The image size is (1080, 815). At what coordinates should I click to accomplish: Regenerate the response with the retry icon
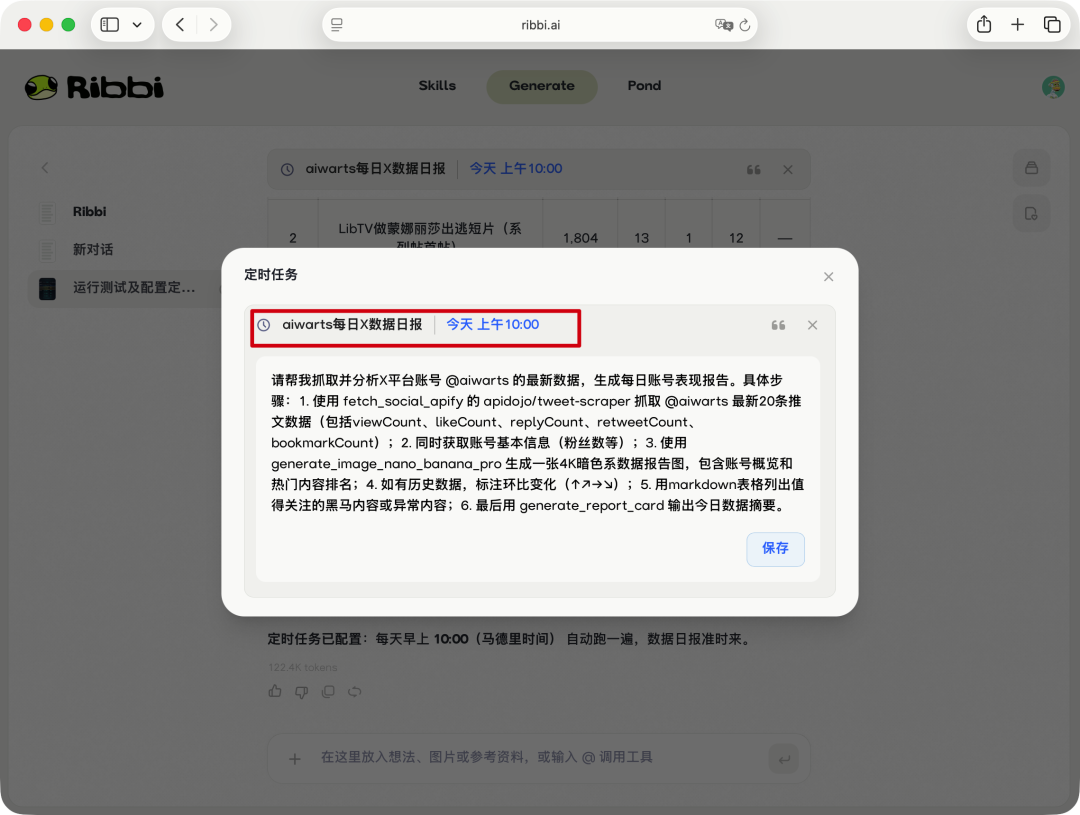(x=356, y=691)
